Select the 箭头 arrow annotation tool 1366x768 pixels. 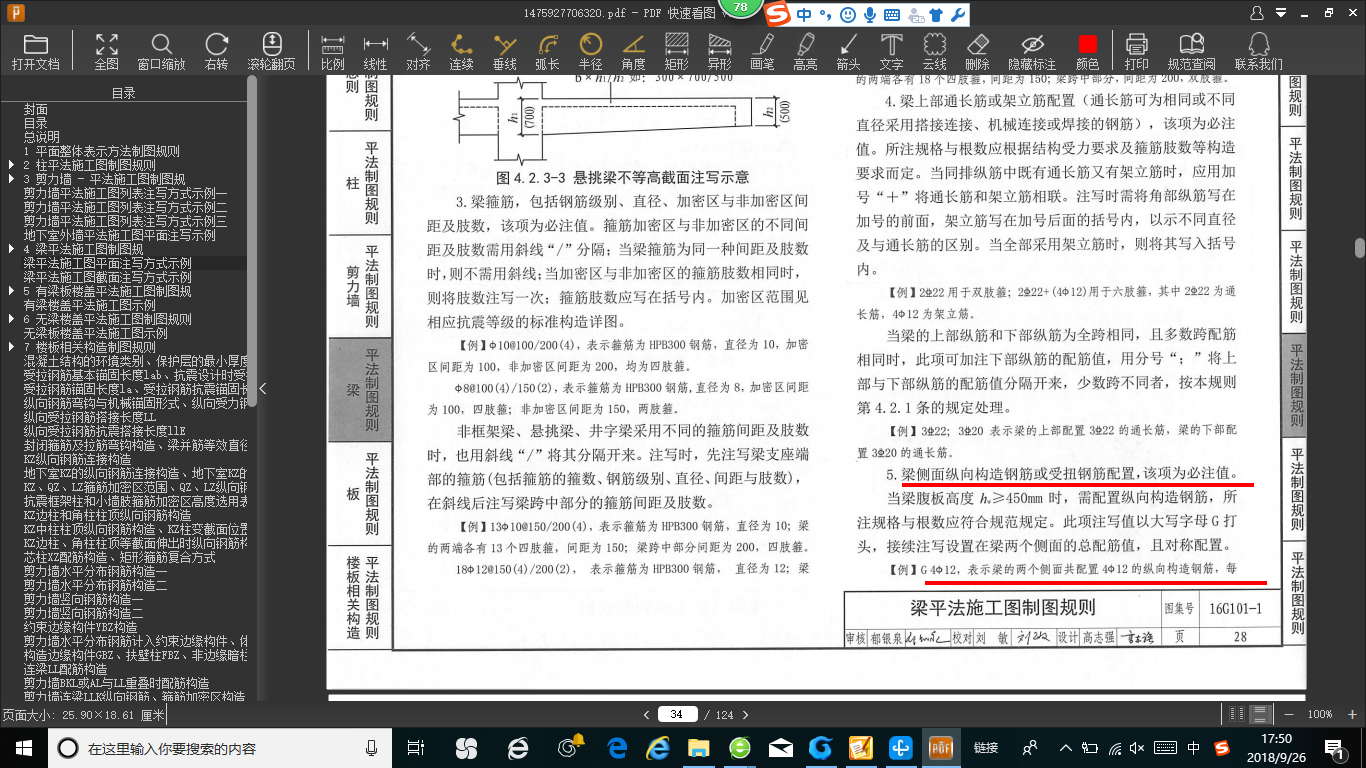[x=848, y=51]
